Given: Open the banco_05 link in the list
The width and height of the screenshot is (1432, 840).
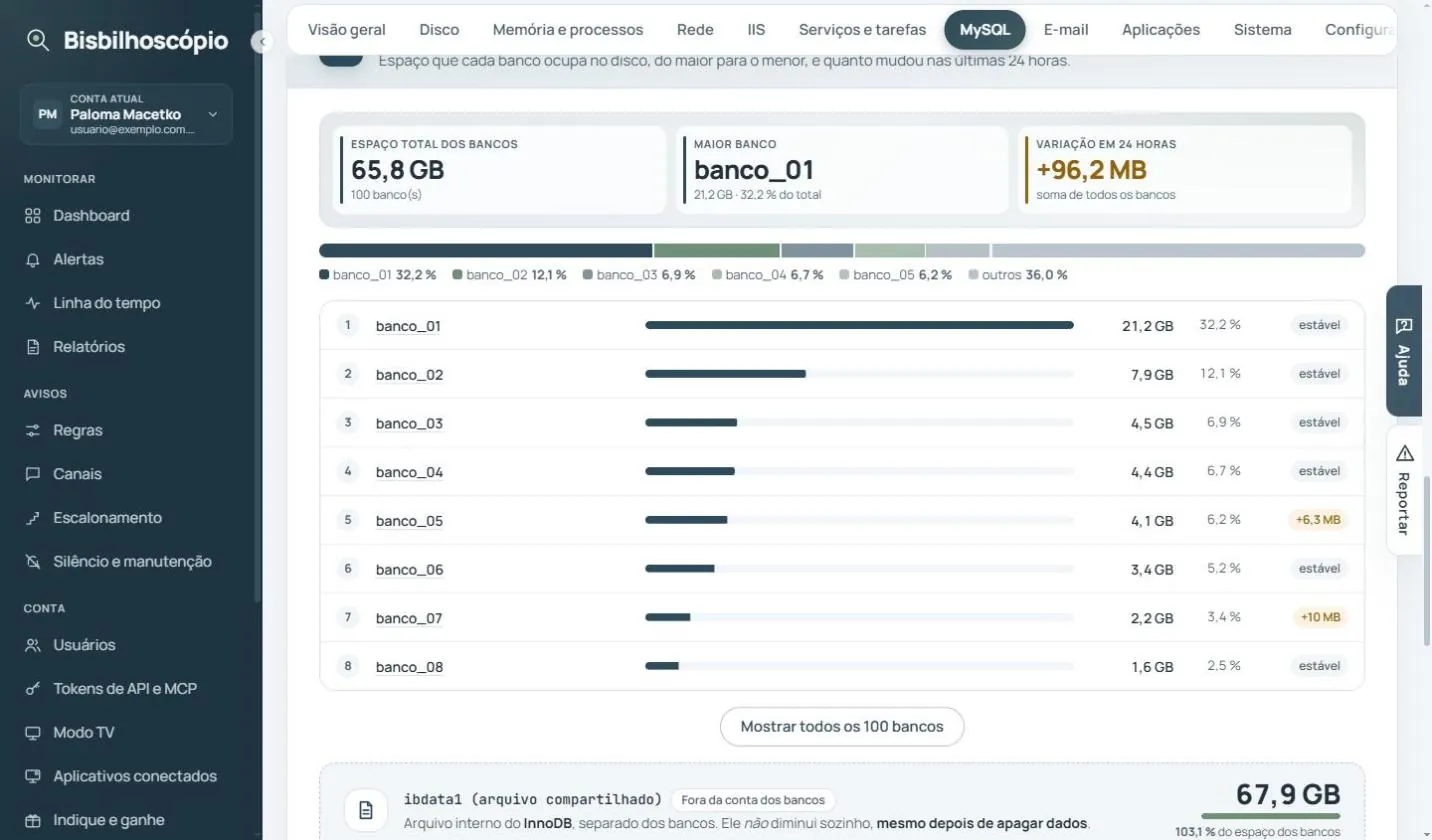Looking at the screenshot, I should pyautogui.click(x=409, y=521).
